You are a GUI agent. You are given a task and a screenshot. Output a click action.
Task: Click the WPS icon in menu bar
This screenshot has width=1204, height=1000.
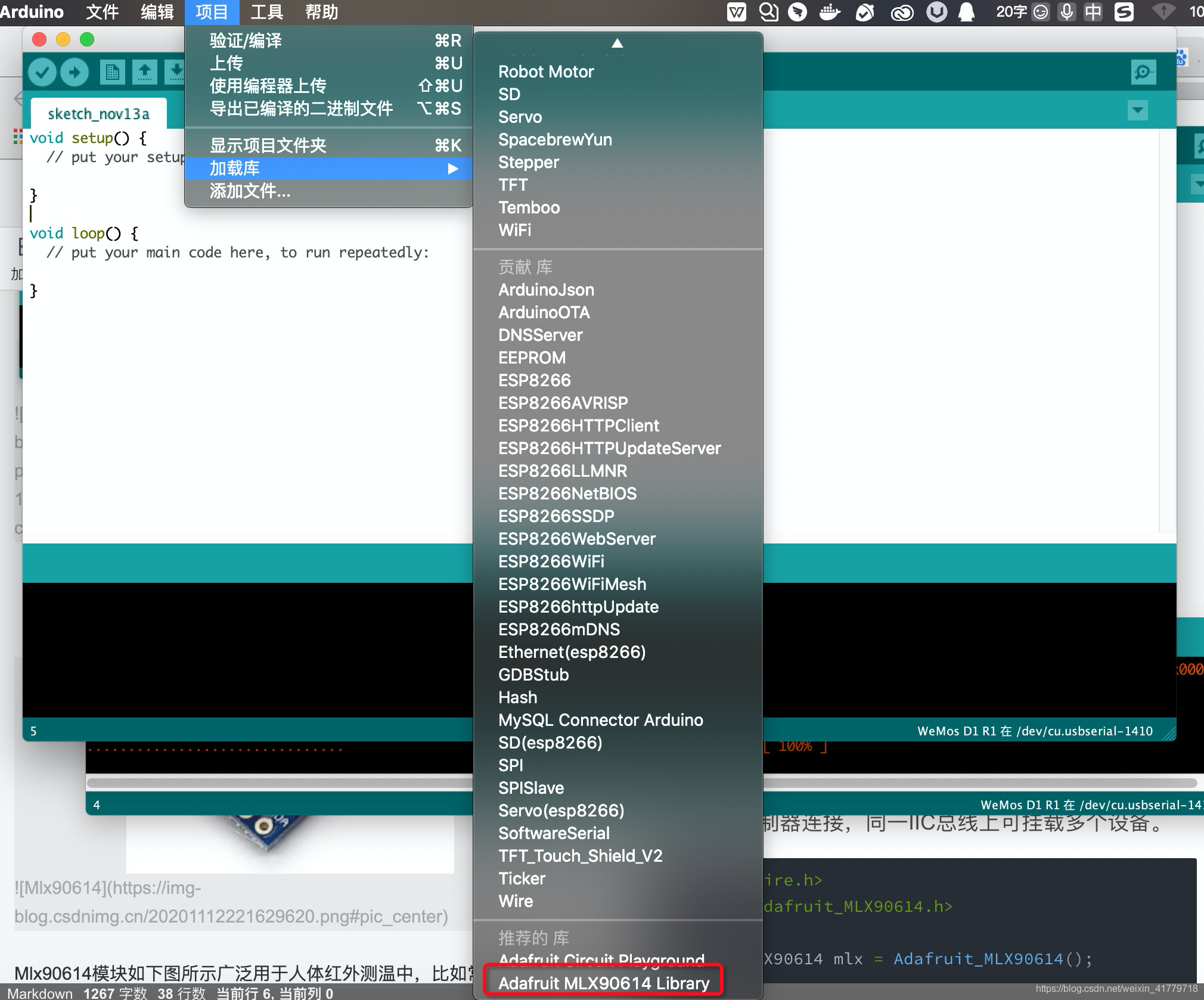coord(737,11)
